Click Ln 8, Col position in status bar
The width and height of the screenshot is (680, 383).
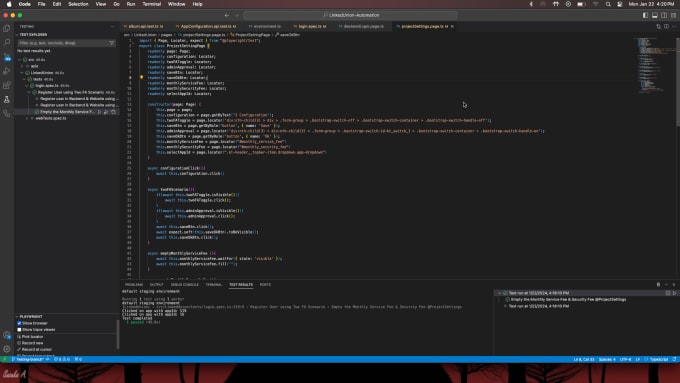point(584,359)
